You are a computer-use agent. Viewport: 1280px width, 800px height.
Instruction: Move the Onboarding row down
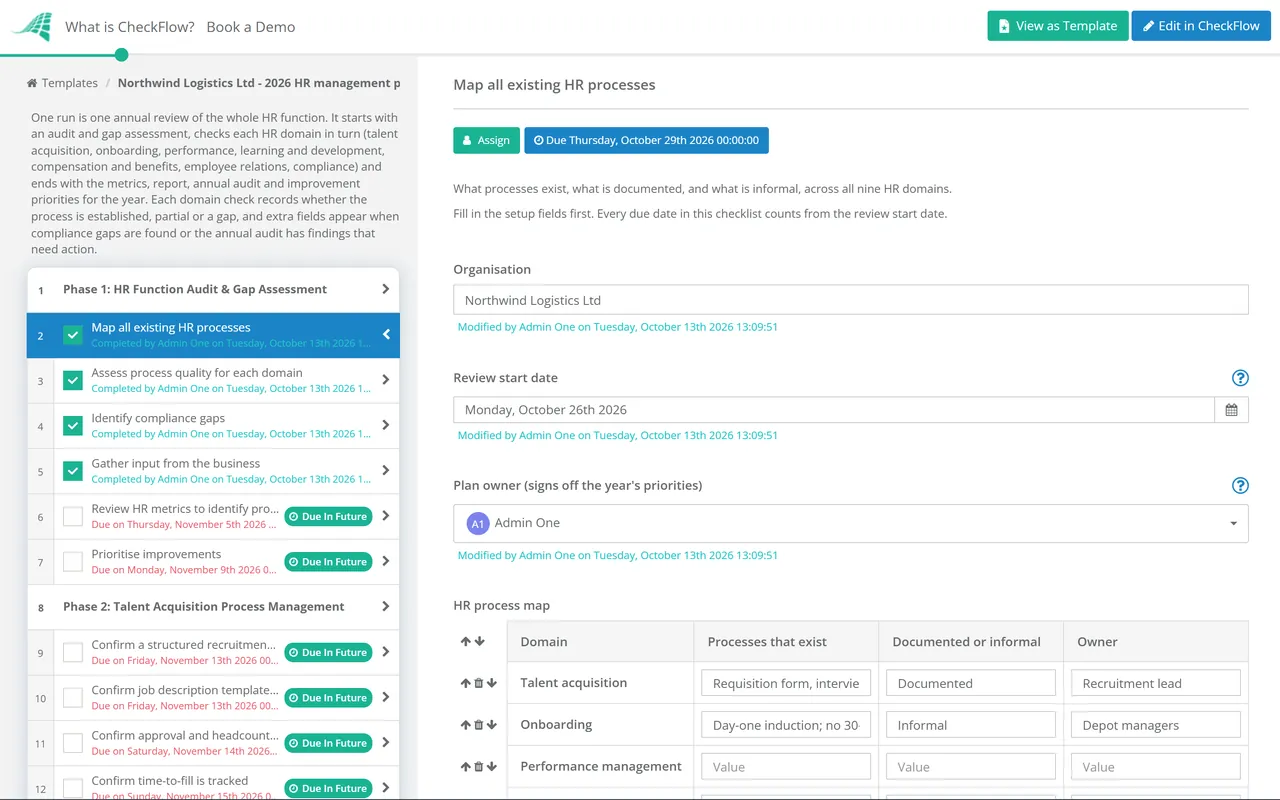point(491,725)
